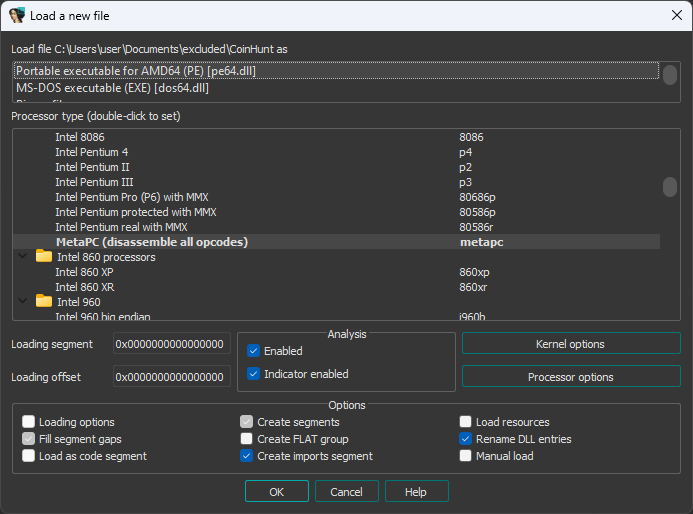The width and height of the screenshot is (693, 514).
Task: Select the Intel Pentium II row
Action: pos(336,167)
